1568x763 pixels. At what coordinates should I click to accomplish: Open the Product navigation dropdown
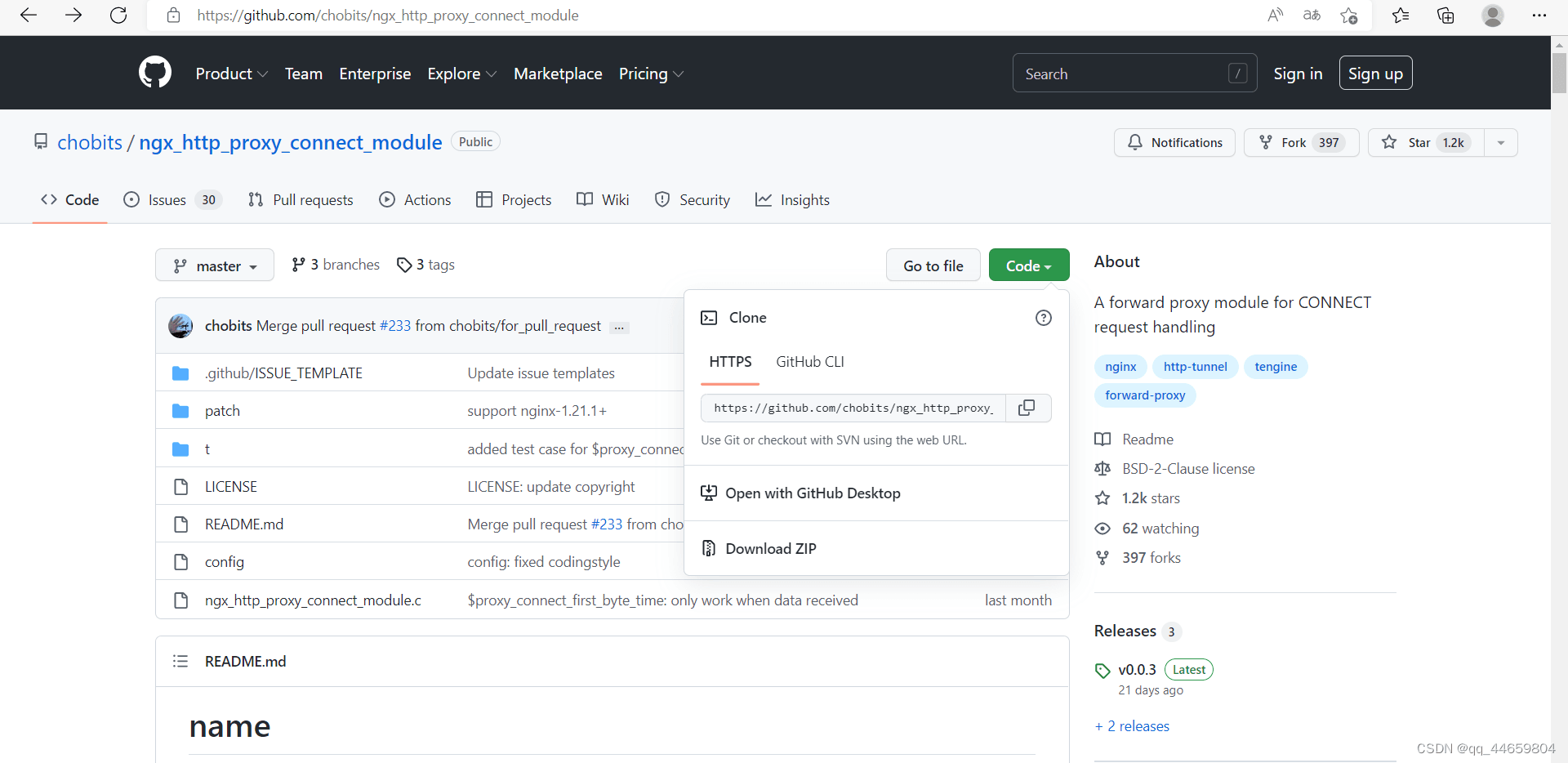tap(231, 74)
